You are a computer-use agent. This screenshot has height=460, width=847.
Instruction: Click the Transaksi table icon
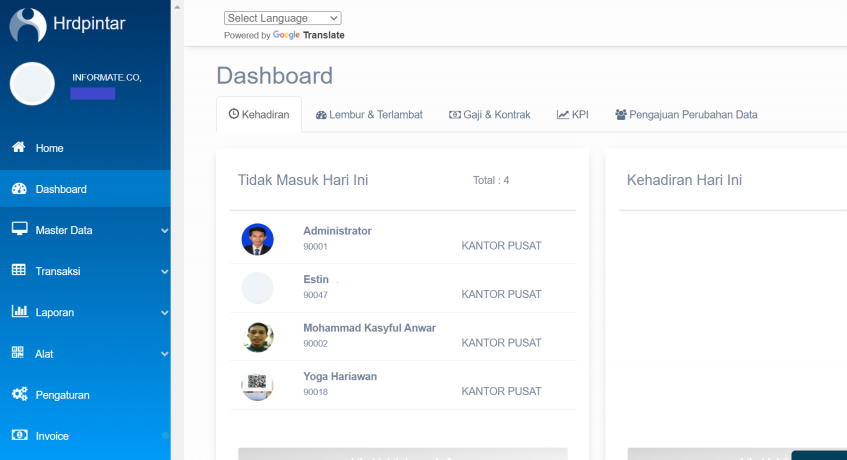click(19, 271)
